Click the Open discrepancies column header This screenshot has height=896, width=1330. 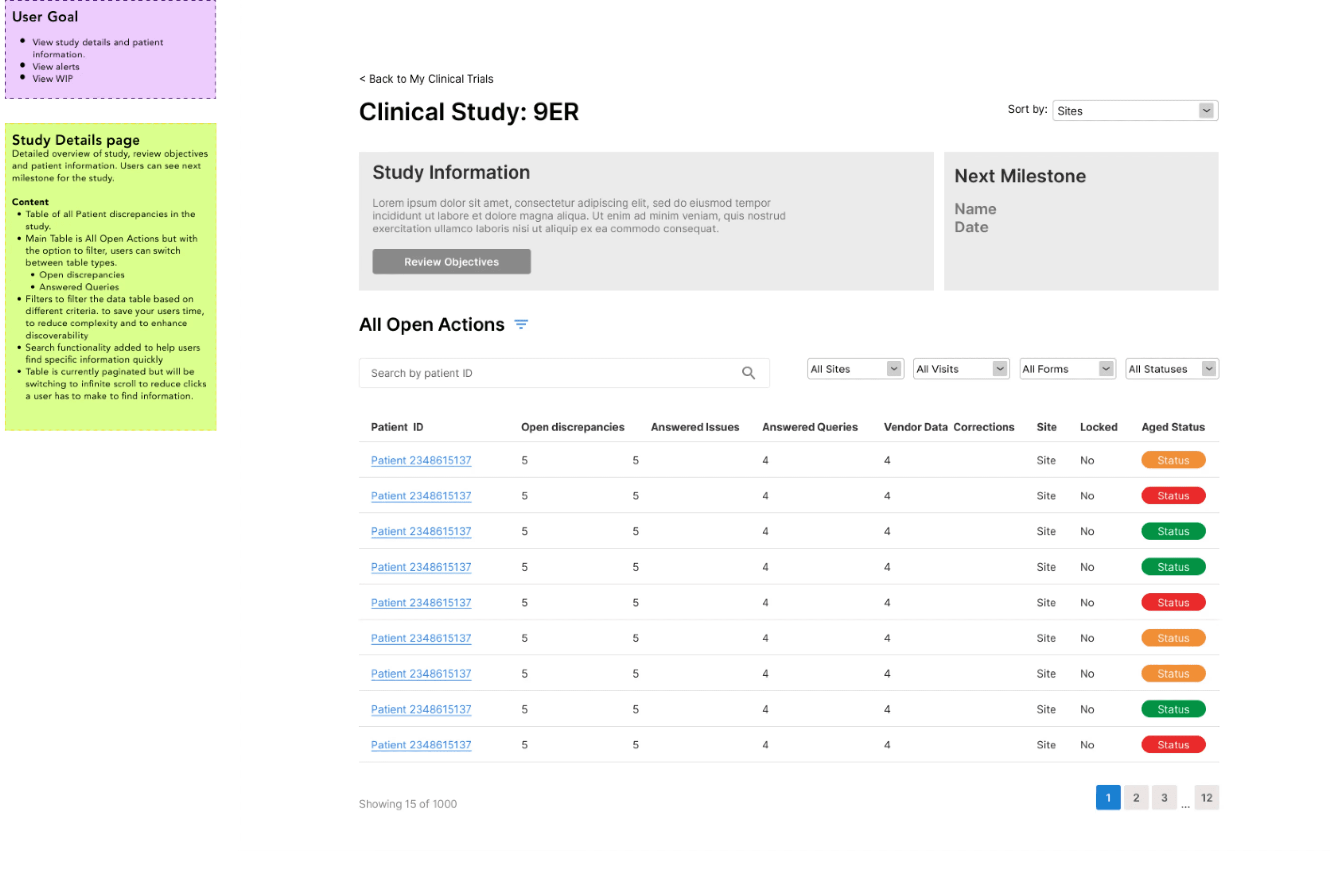click(x=572, y=427)
